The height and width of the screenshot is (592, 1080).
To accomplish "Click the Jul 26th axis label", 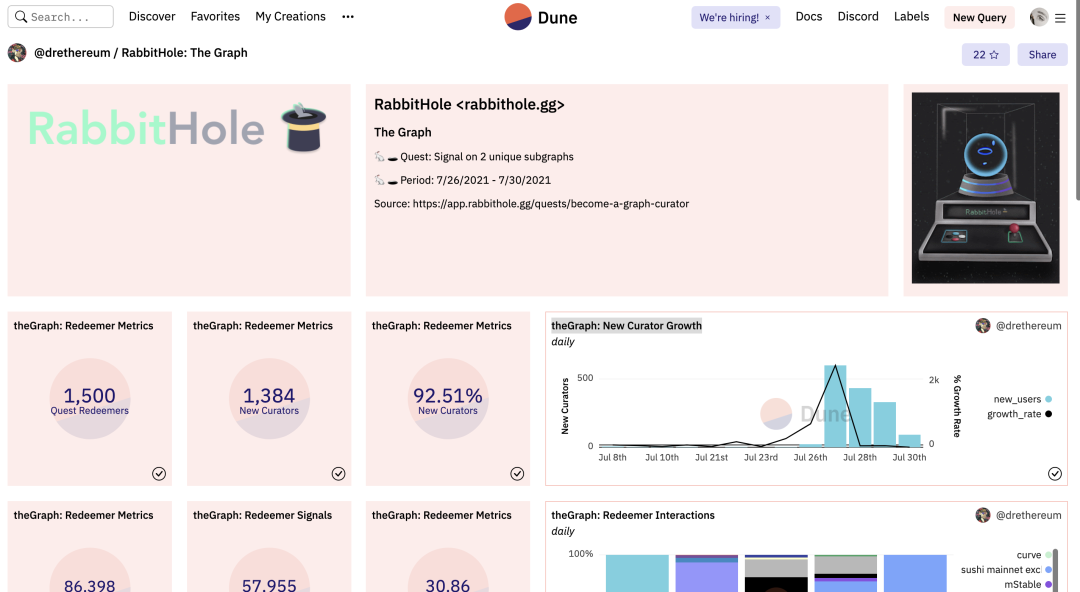I will (810, 457).
